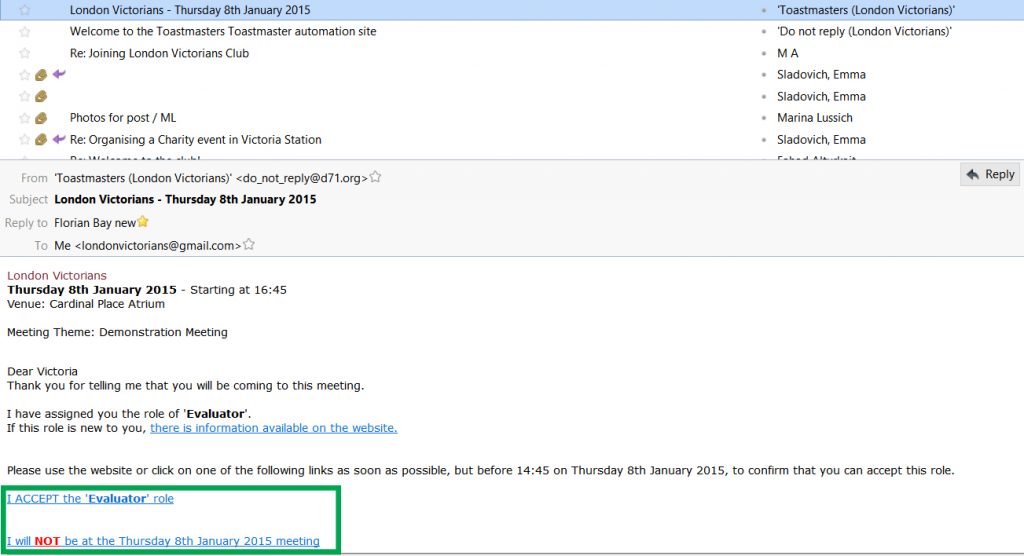The height and width of the screenshot is (556, 1024).
Task: Click the To recipient Me <londonvictorians@gmail.com>
Action: [148, 246]
